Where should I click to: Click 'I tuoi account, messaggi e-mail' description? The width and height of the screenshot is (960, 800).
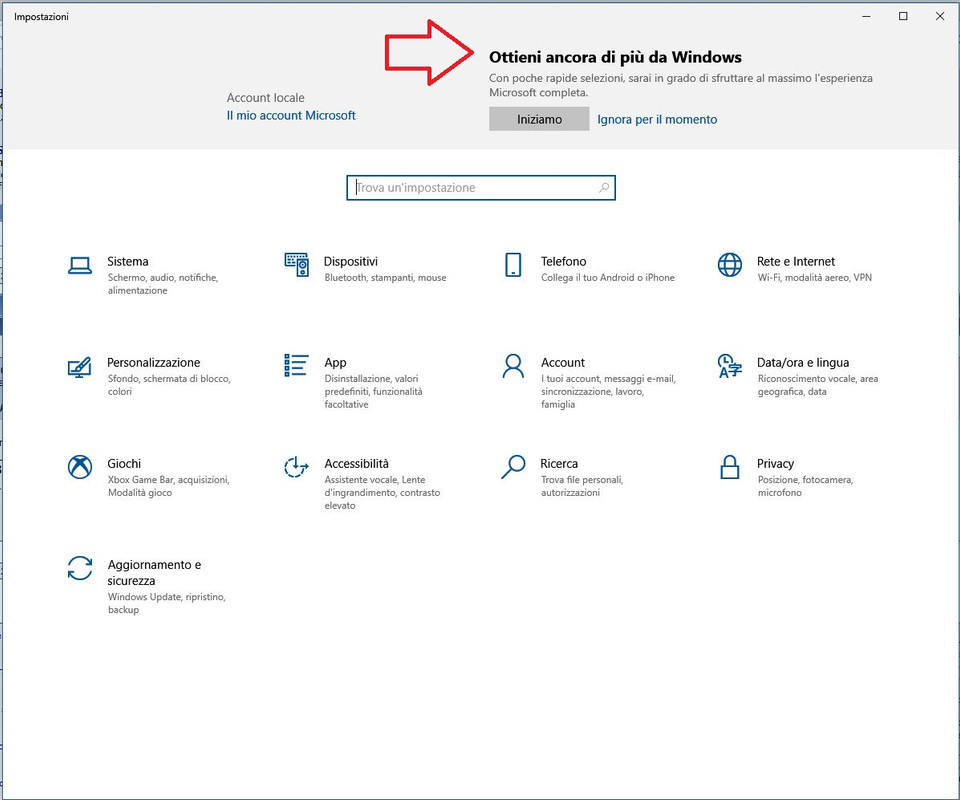point(608,391)
